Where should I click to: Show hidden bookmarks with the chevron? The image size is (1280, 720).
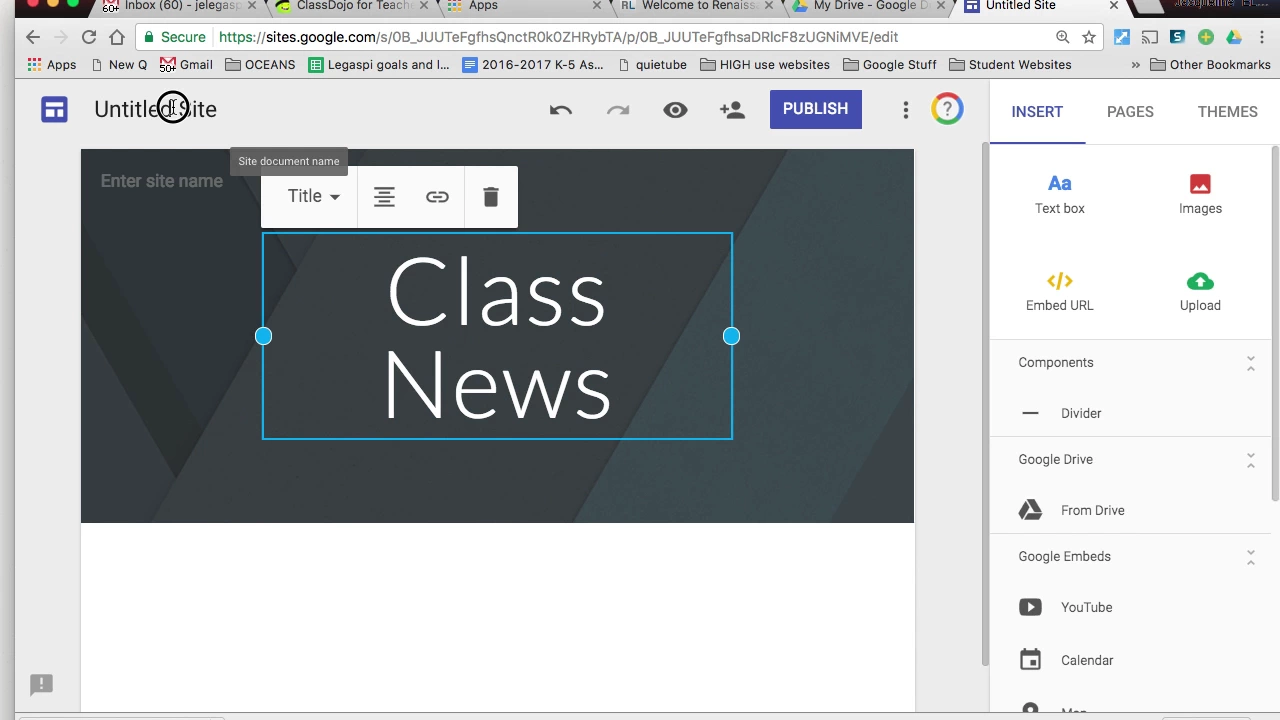[x=1135, y=65]
